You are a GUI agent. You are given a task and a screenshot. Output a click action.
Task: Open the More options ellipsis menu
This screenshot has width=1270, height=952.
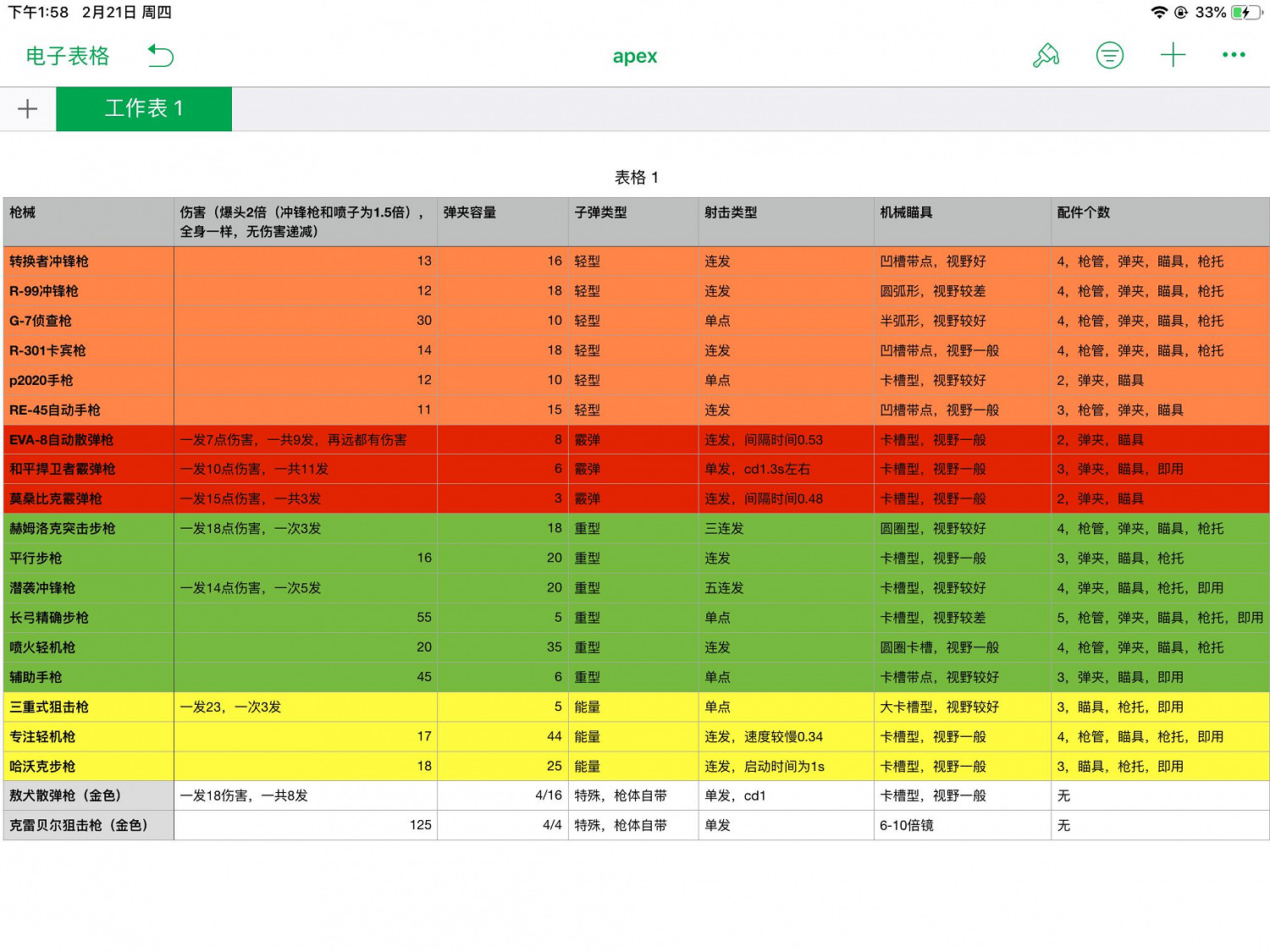tap(1234, 55)
